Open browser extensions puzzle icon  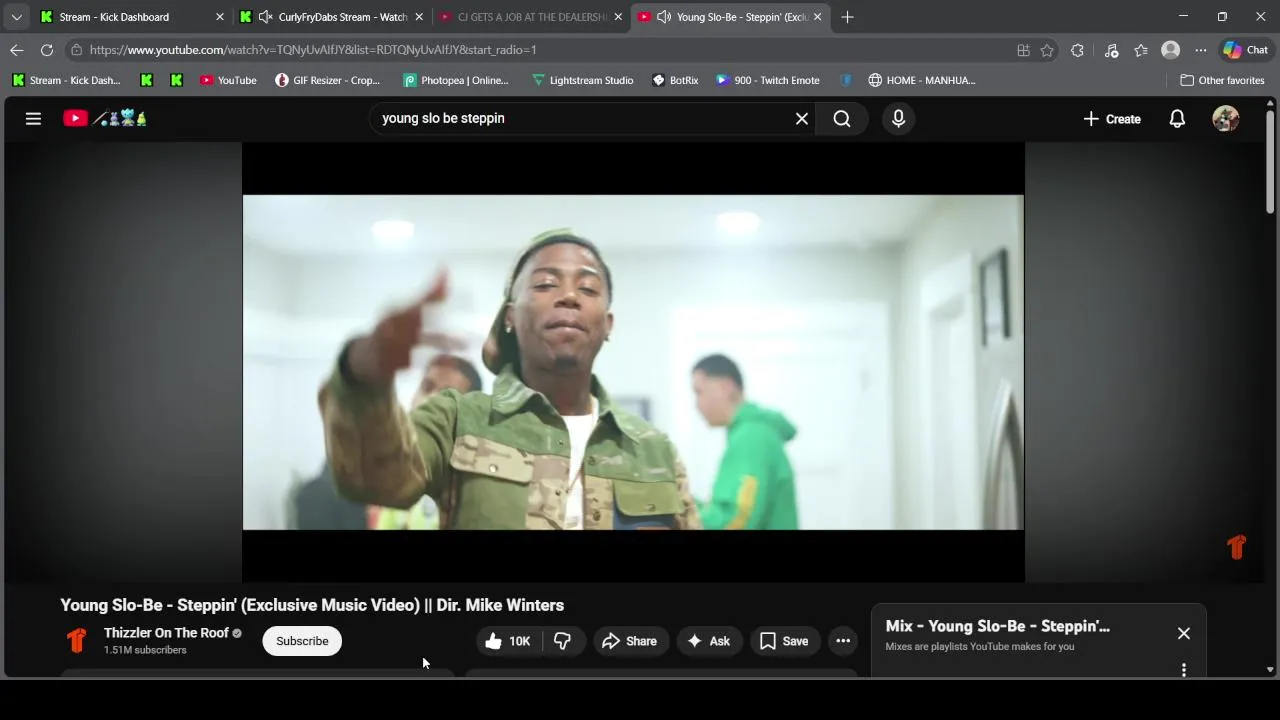pos(1077,50)
